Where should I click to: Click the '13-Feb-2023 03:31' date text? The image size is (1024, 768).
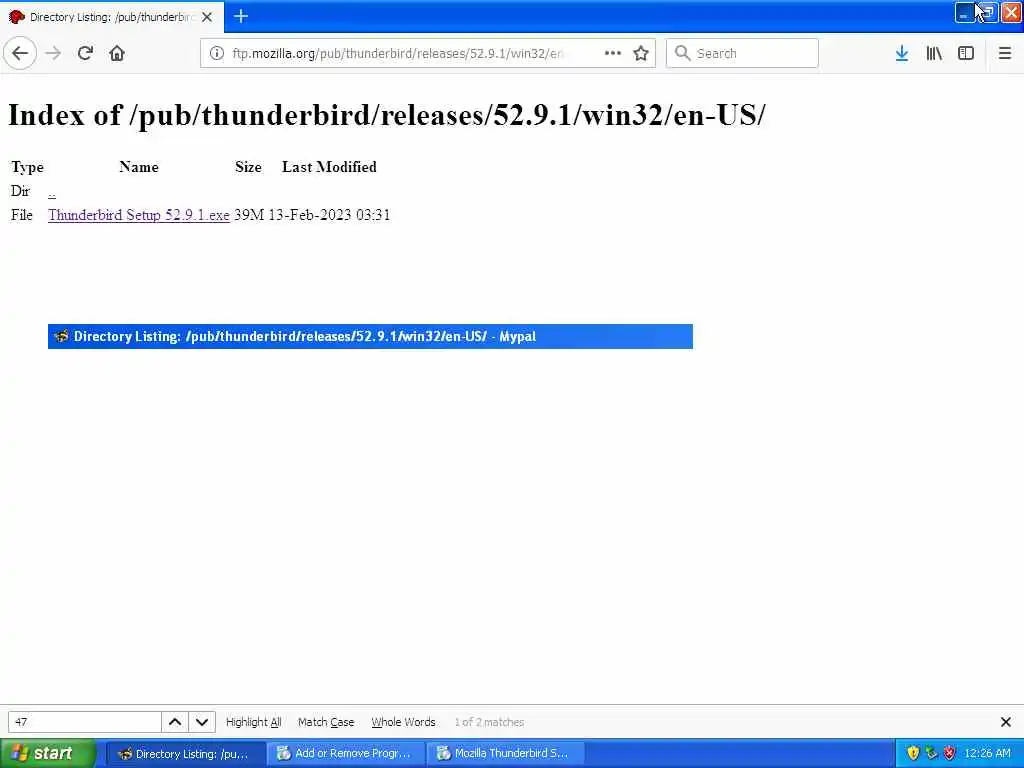coord(329,215)
